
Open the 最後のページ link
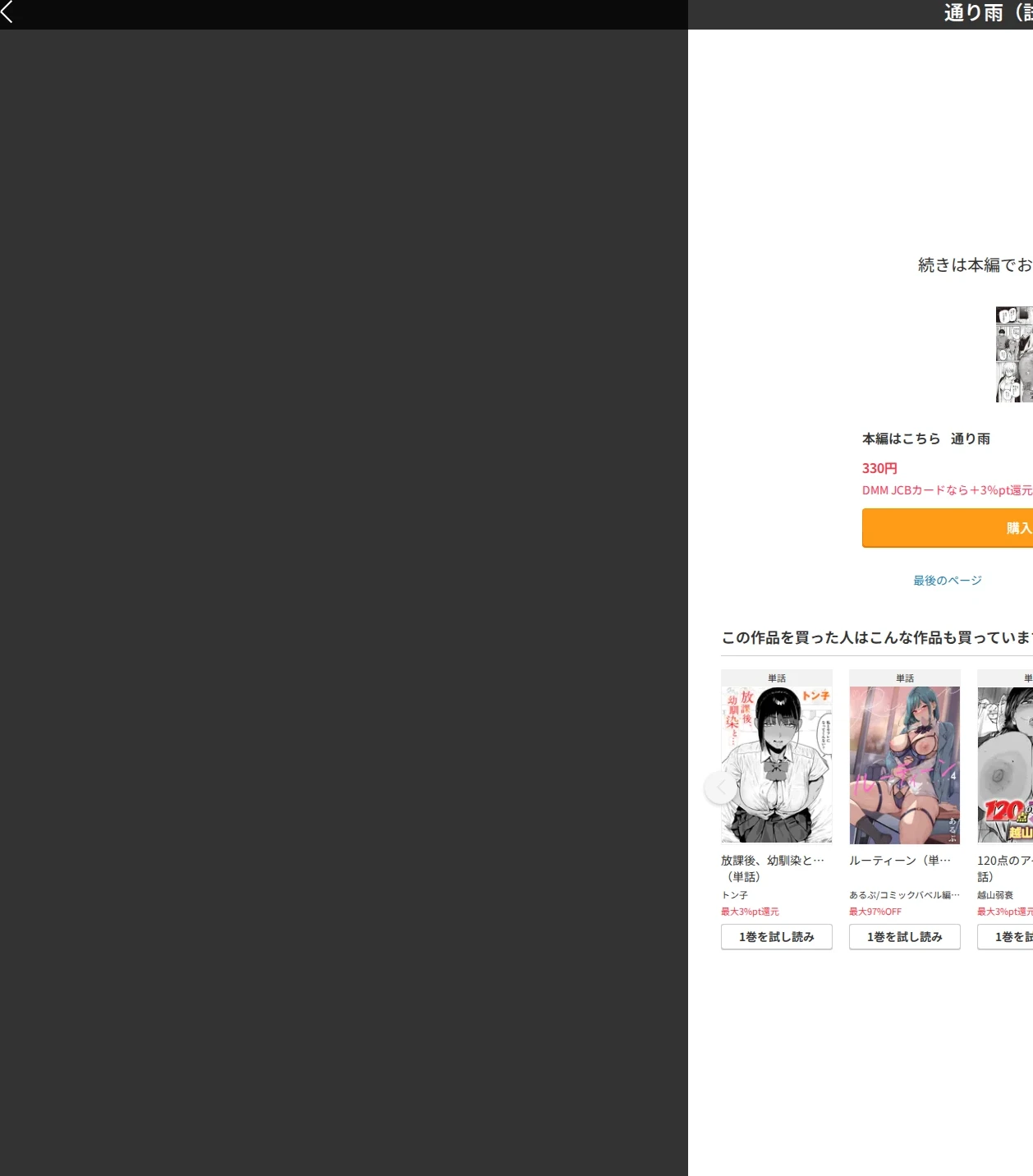point(948,581)
